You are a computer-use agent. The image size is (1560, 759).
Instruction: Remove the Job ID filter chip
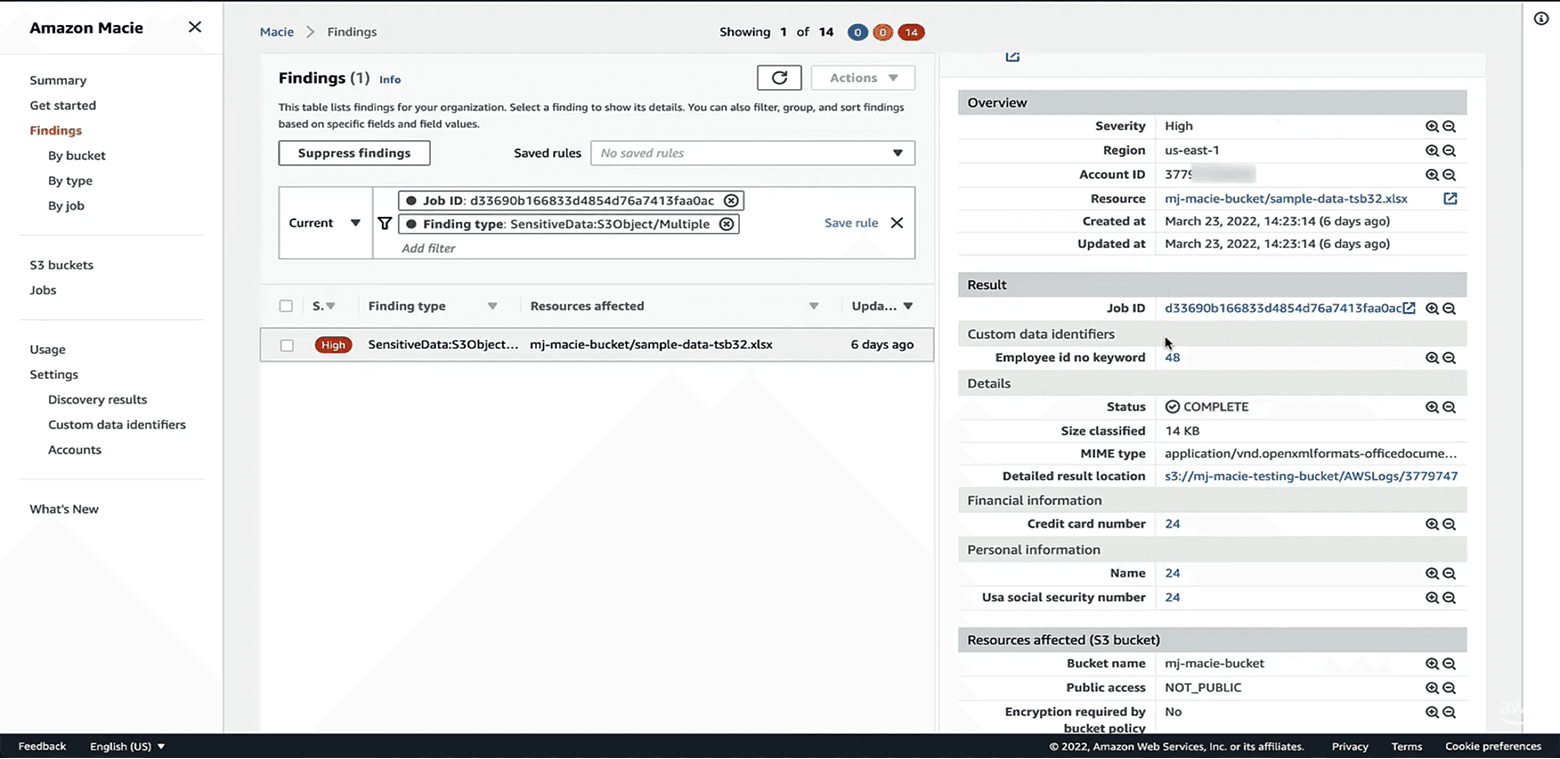[731, 200]
